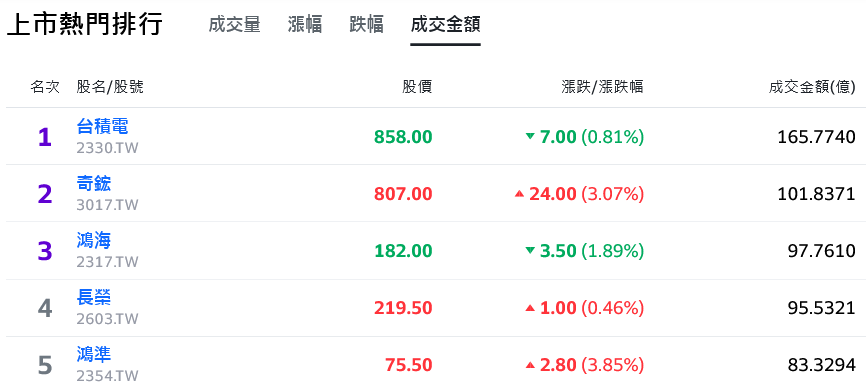Switch to the 成交量 tab
This screenshot has width=866, height=388.
tap(234, 25)
